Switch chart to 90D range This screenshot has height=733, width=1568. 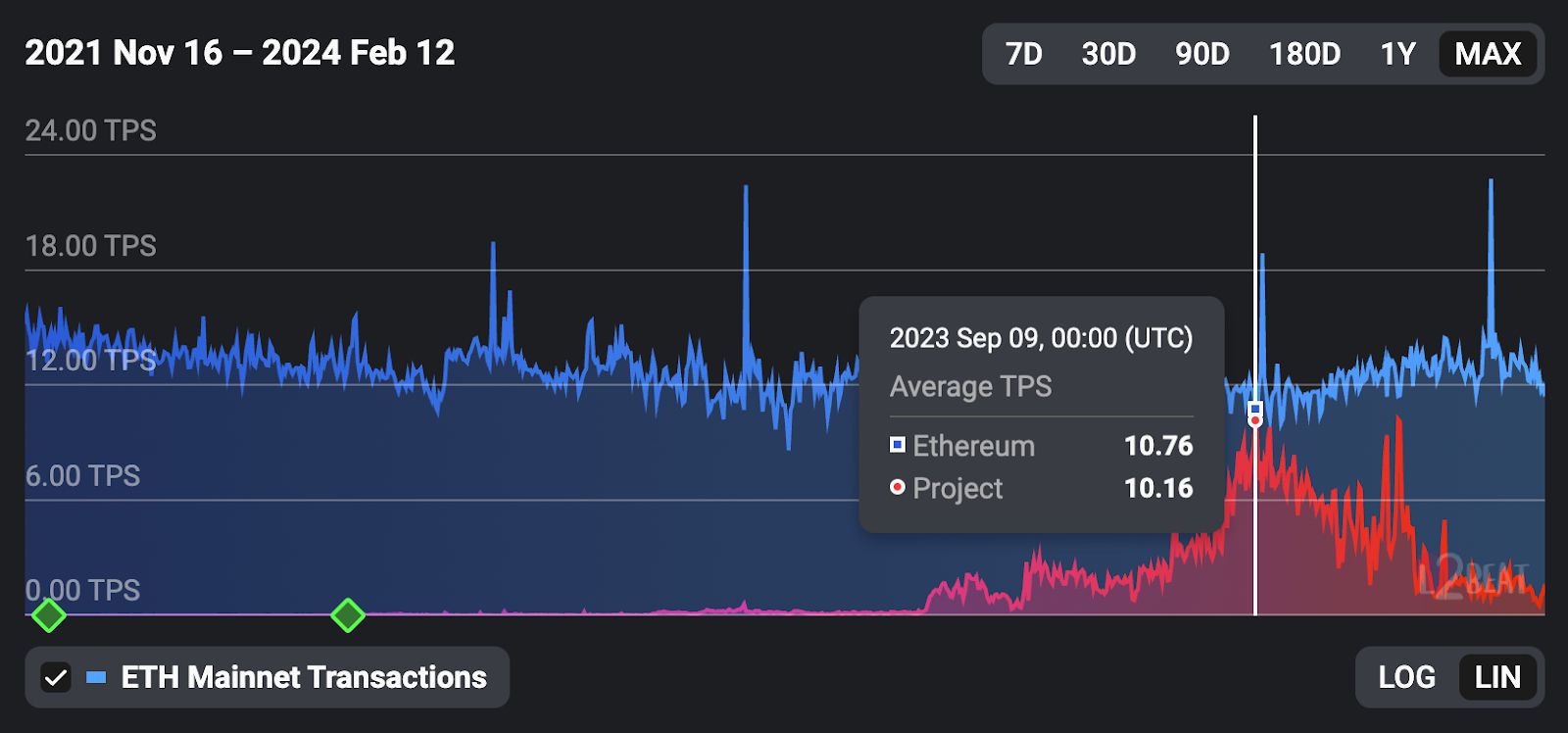1202,54
